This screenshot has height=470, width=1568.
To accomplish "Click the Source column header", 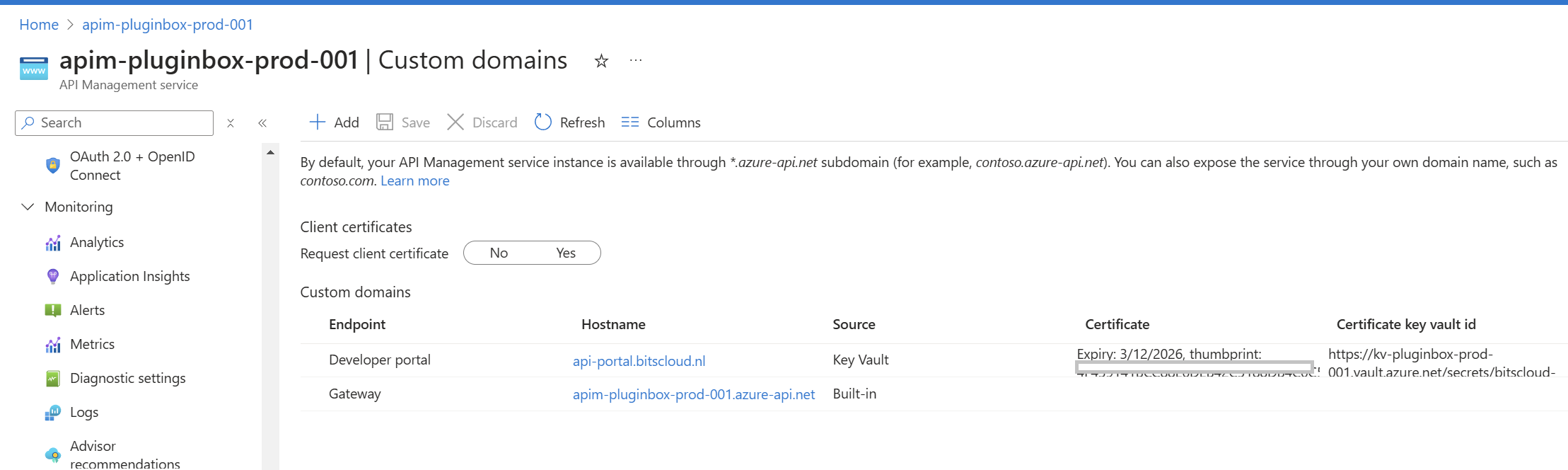I will click(854, 324).
